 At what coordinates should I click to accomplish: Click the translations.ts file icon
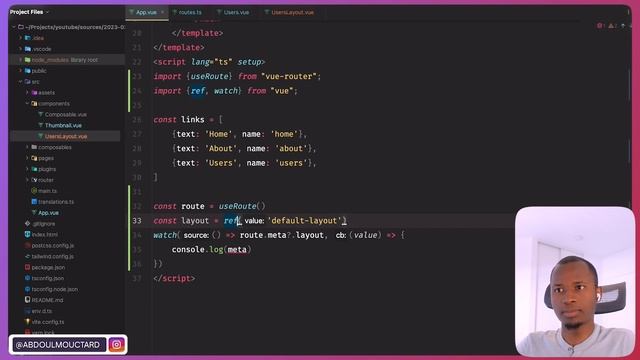(34, 202)
